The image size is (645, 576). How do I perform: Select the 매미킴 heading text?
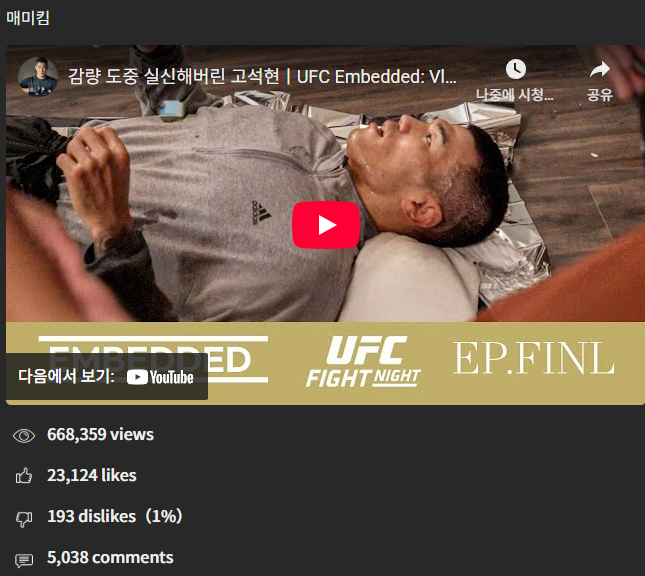tap(28, 18)
